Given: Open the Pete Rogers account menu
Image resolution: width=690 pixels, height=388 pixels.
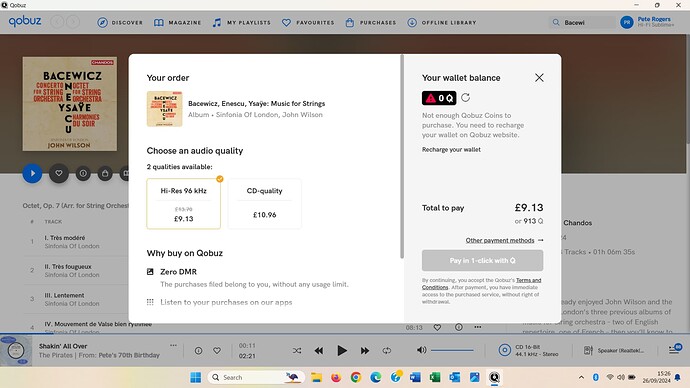Looking at the screenshot, I should (x=647, y=22).
